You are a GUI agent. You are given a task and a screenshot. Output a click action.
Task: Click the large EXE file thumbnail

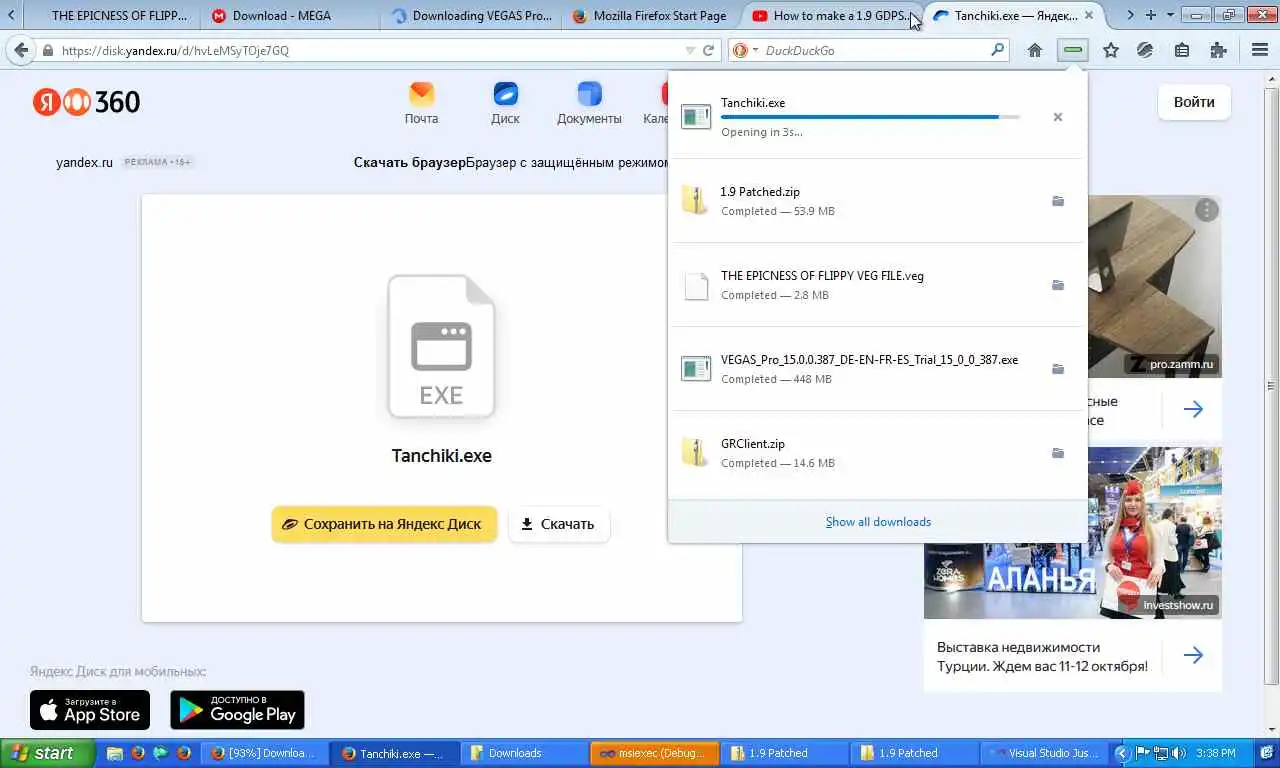click(x=441, y=347)
